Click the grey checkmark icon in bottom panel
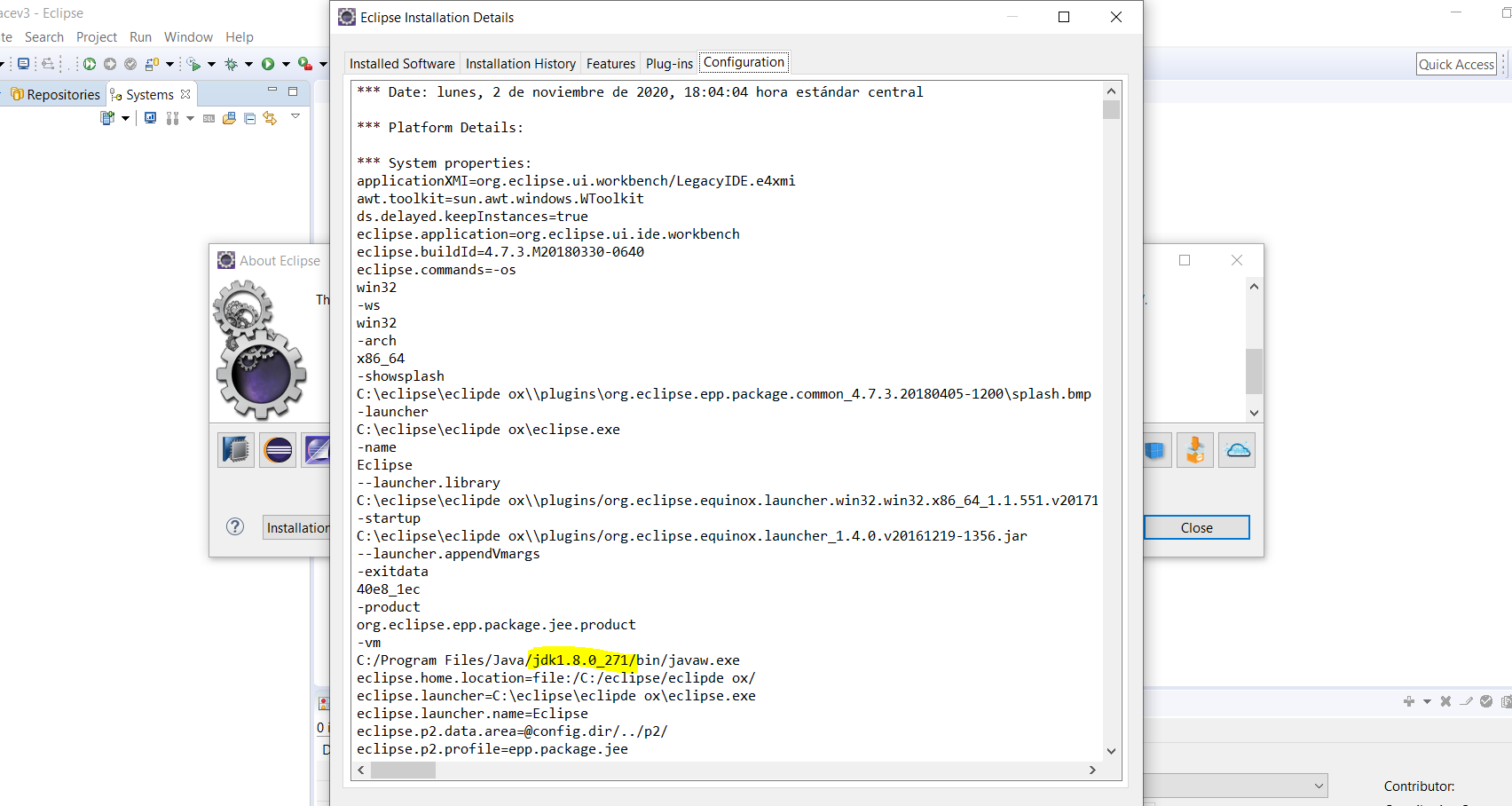Screen dimensions: 1512x806 pyautogui.click(x=1486, y=701)
